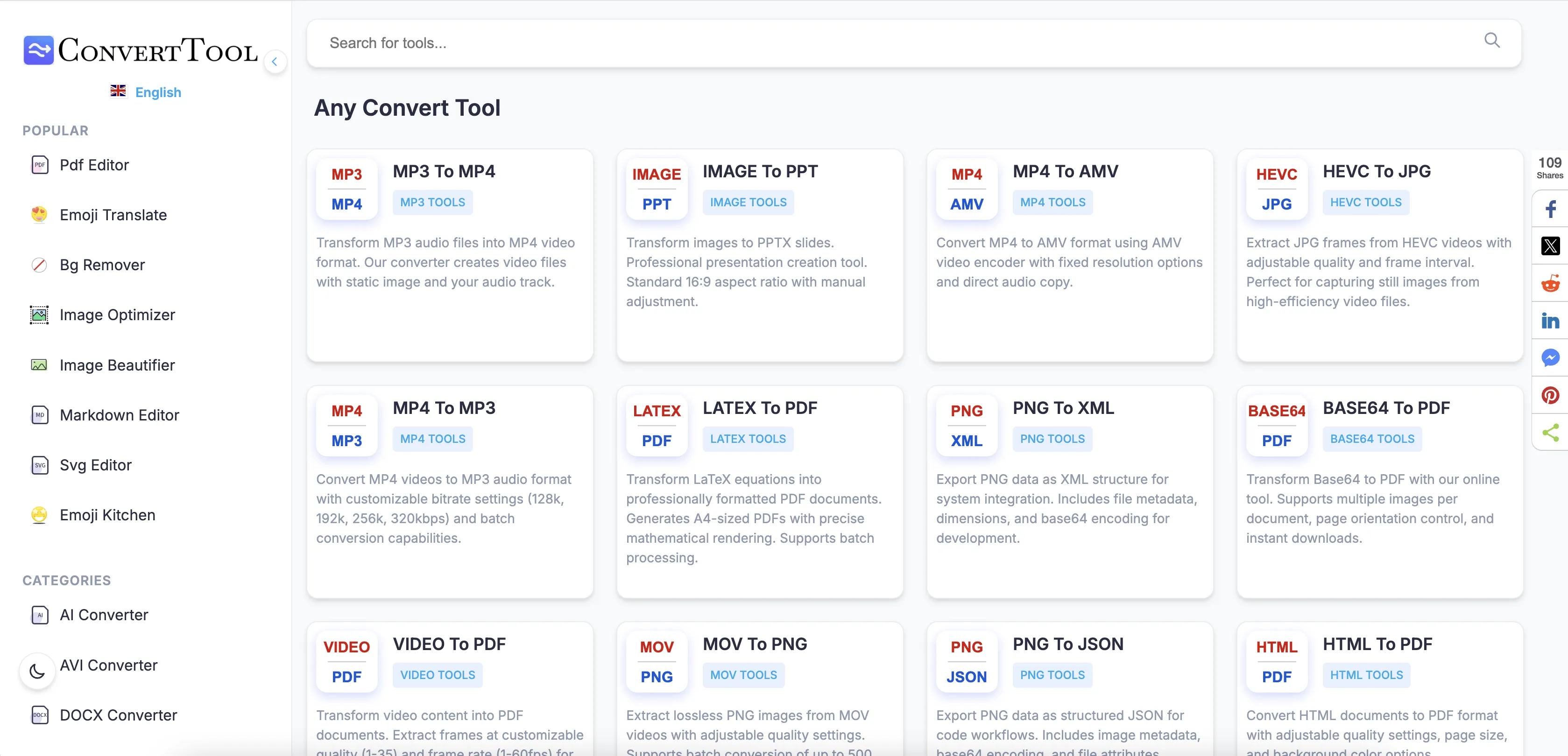Share page on X (Twitter)
Viewport: 1568px width, 756px height.
[x=1550, y=246]
